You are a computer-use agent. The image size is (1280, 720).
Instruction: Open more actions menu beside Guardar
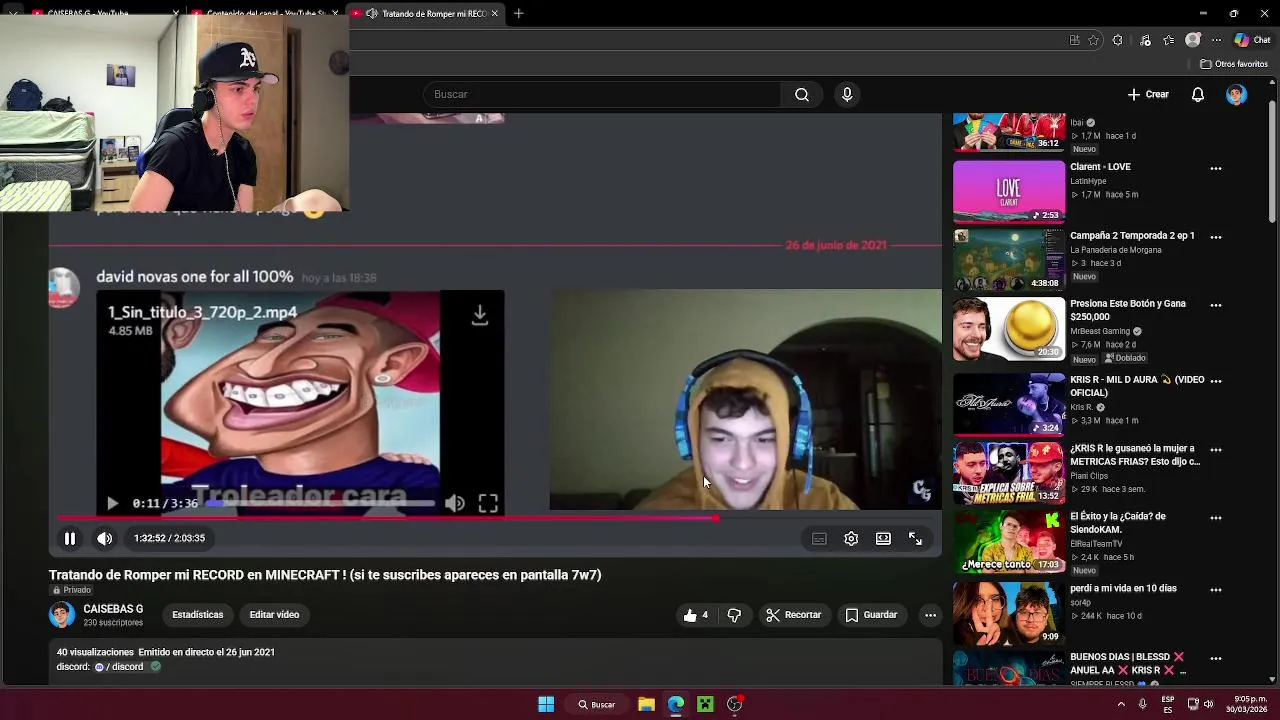pos(930,615)
